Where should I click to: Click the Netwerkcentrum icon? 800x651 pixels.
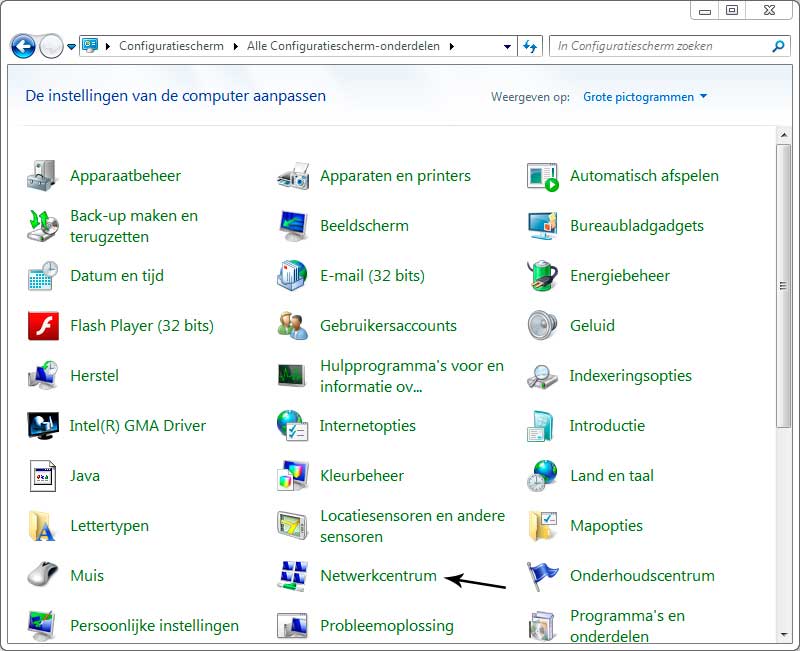pos(293,577)
